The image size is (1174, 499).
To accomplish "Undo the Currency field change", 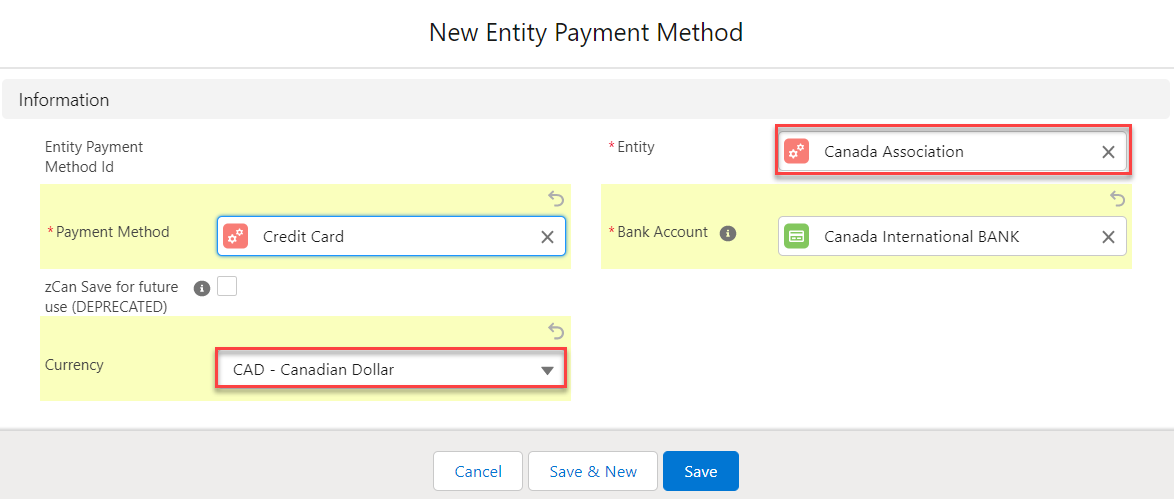I will pyautogui.click(x=557, y=331).
